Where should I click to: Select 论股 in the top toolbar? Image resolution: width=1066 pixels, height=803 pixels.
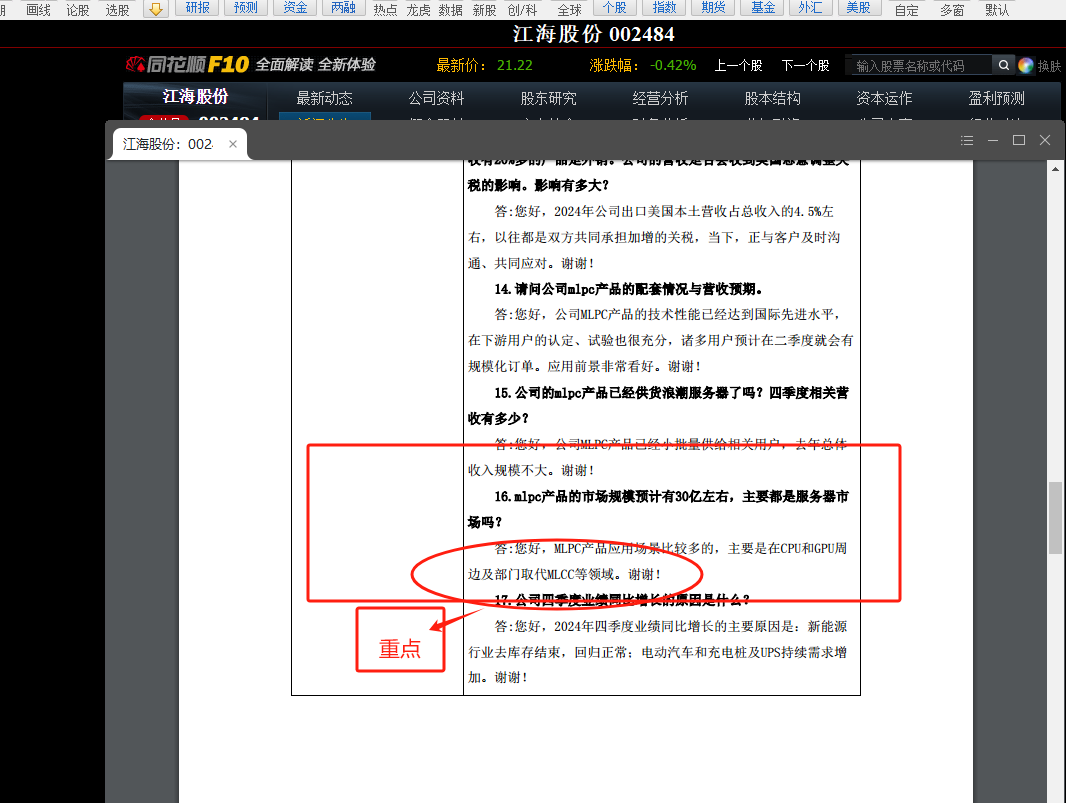(78, 10)
